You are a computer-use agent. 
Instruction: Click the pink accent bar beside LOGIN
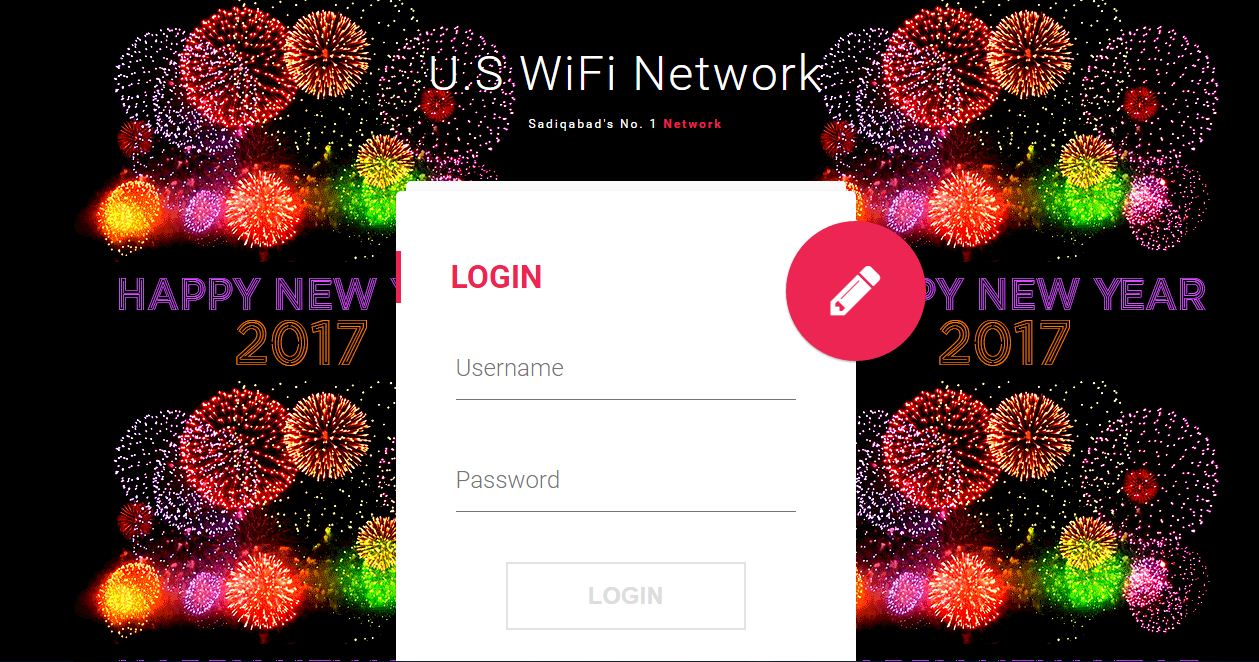(x=398, y=277)
